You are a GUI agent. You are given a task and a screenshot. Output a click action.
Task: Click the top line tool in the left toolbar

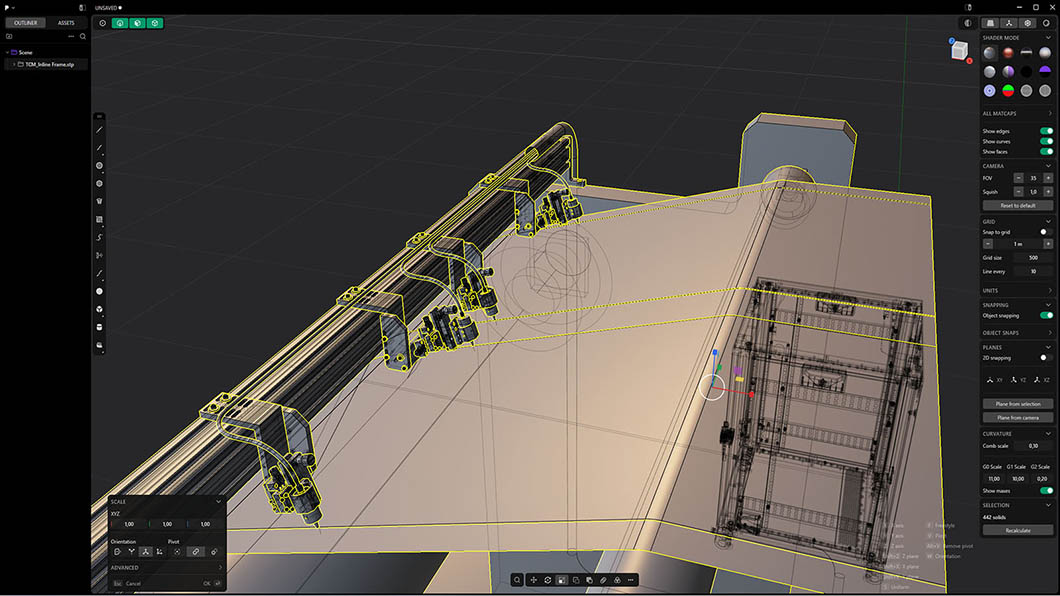coord(99,130)
